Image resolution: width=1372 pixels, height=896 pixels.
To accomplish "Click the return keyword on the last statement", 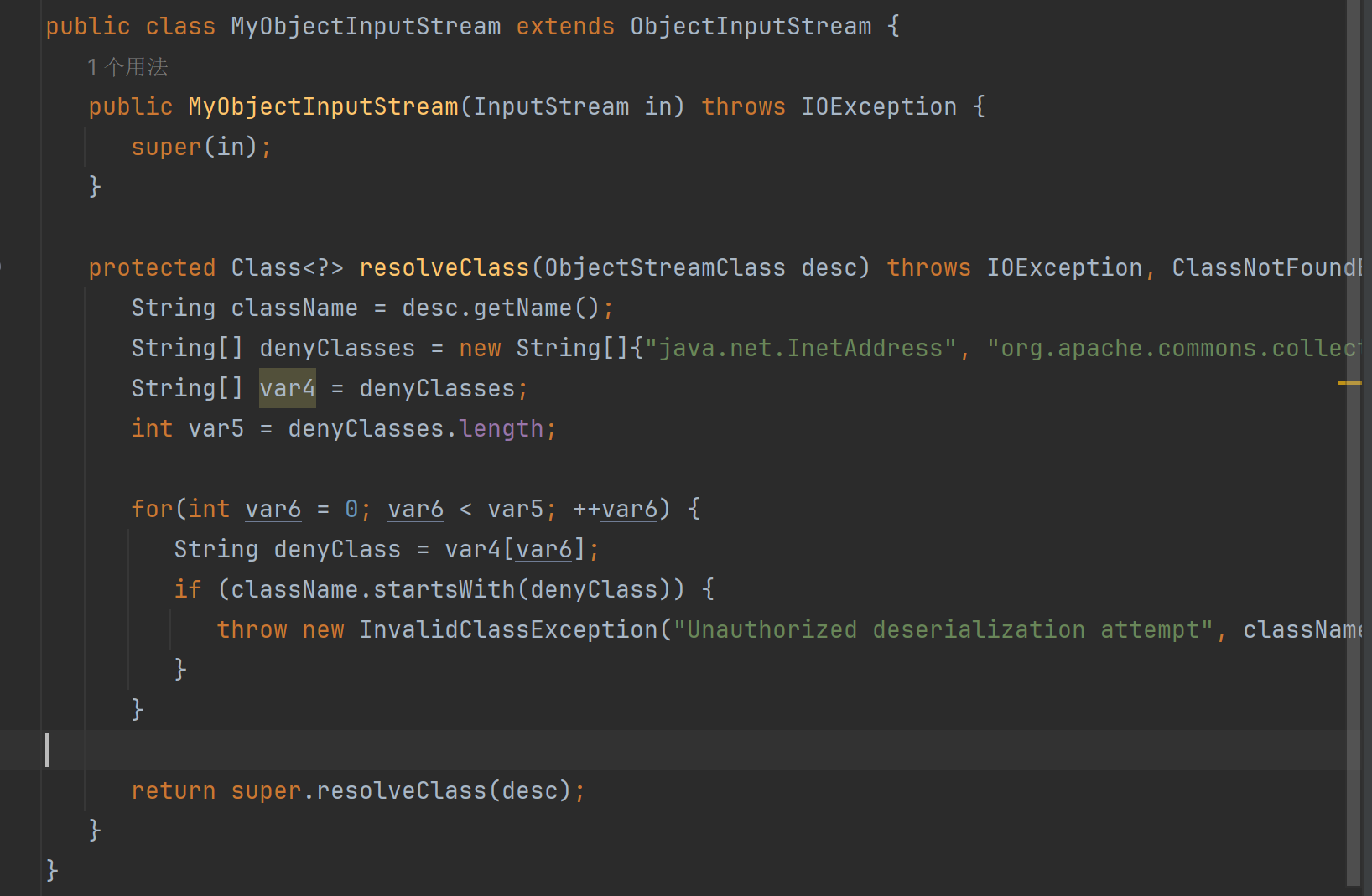I will tap(174, 790).
